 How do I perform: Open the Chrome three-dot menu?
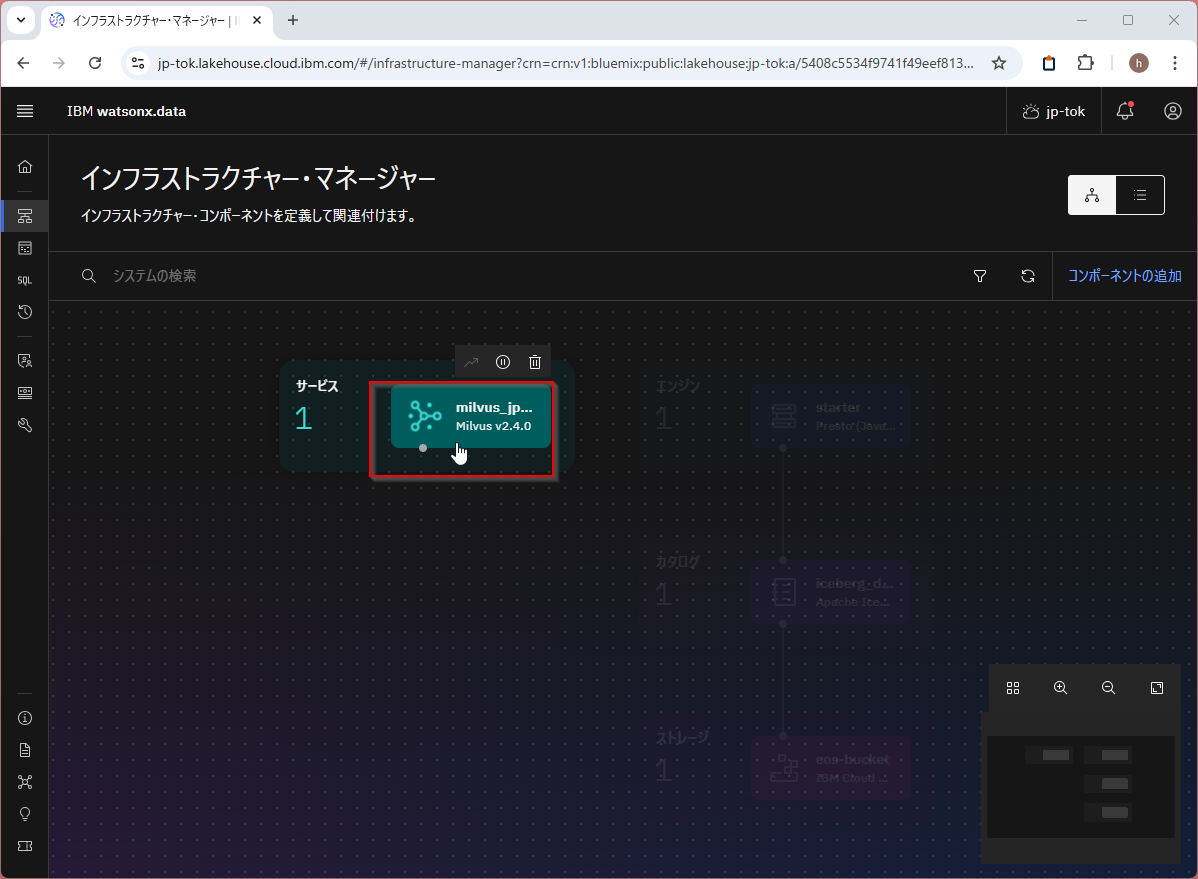1175,63
